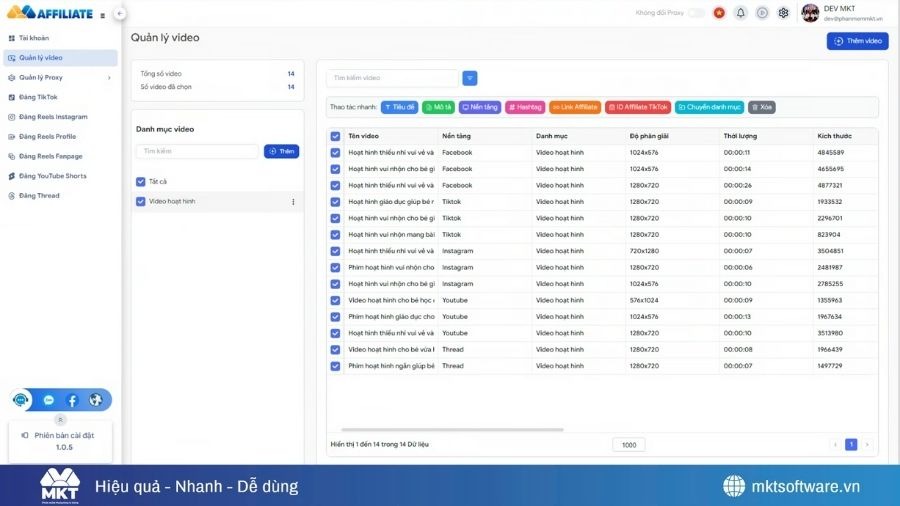The image size is (900, 506).
Task: Open the website globe icon
Action: (x=96, y=400)
